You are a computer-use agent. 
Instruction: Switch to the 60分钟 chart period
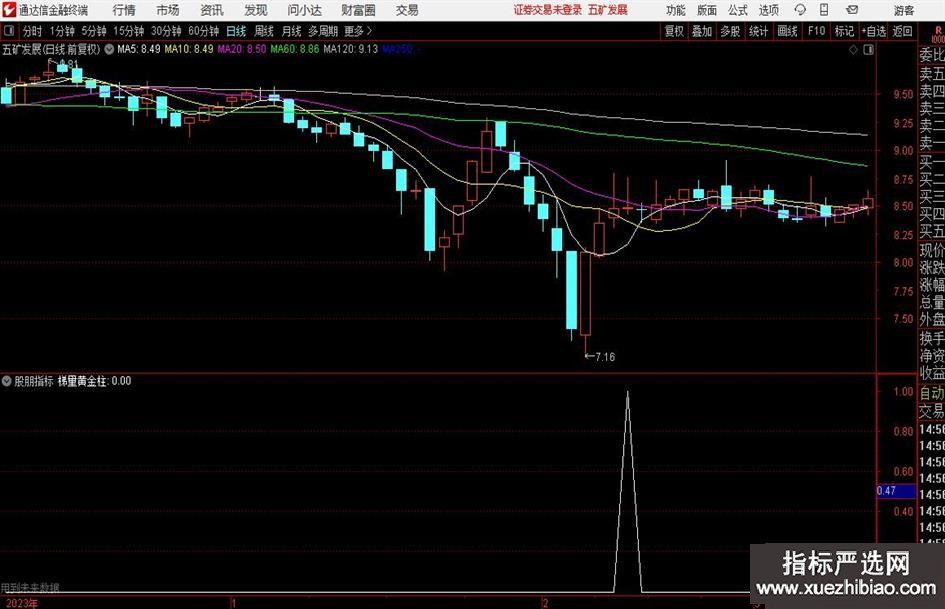tap(204, 31)
